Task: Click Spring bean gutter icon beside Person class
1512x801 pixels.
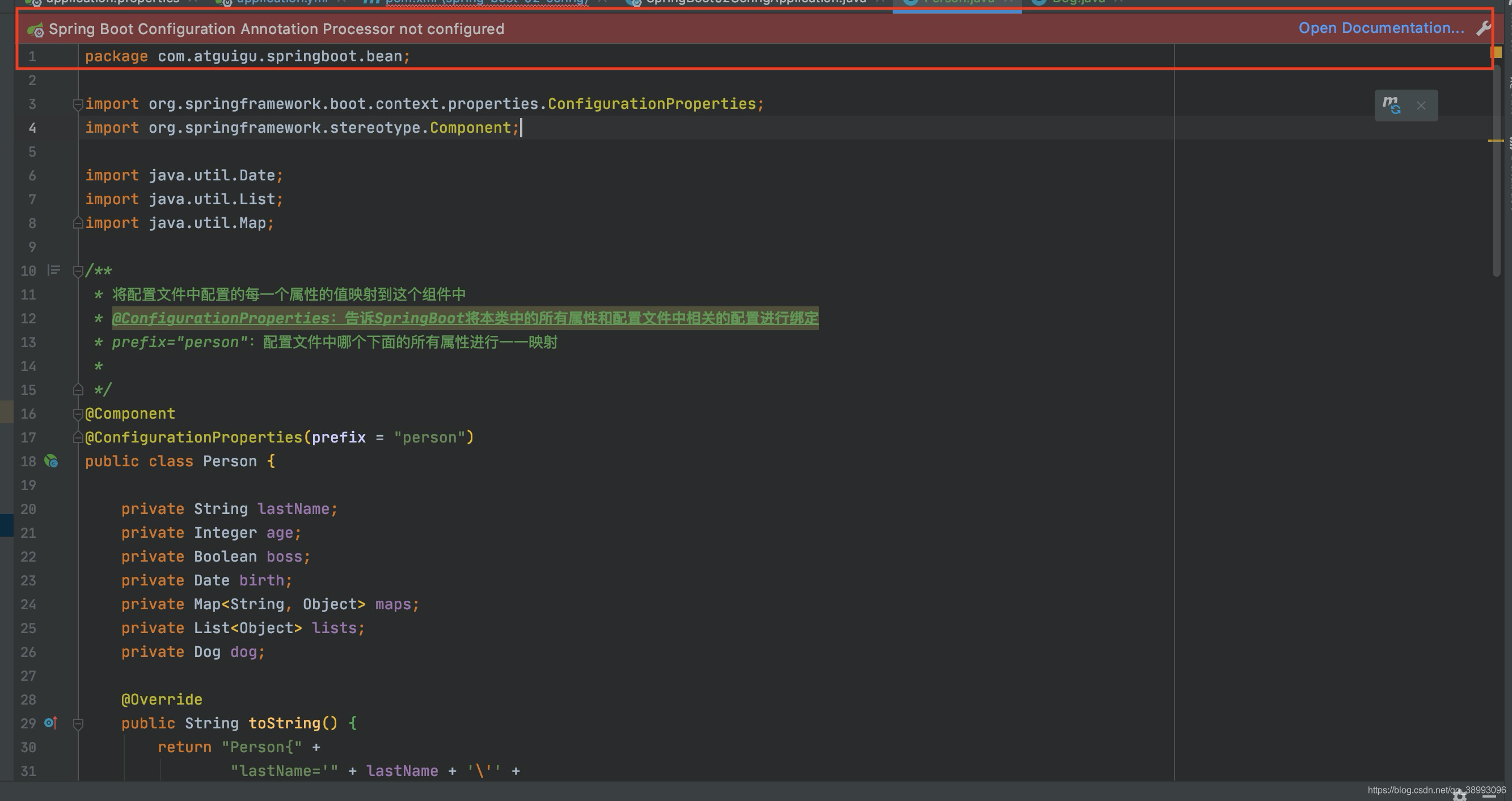Action: coord(51,462)
